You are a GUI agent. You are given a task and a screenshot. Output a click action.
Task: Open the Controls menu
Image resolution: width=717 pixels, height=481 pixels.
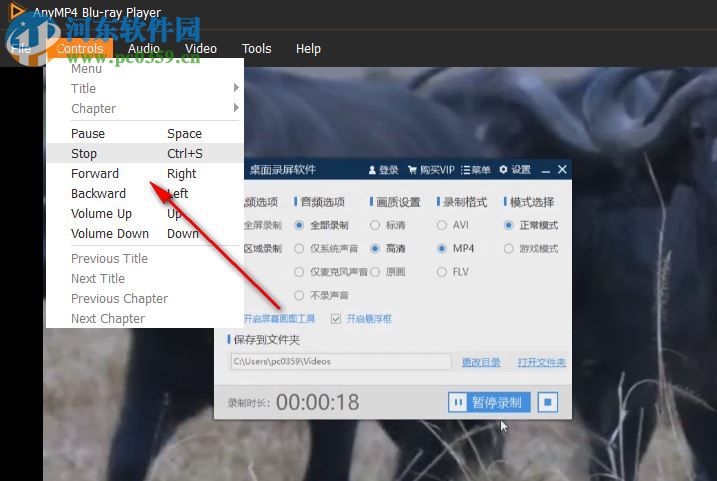click(80, 48)
